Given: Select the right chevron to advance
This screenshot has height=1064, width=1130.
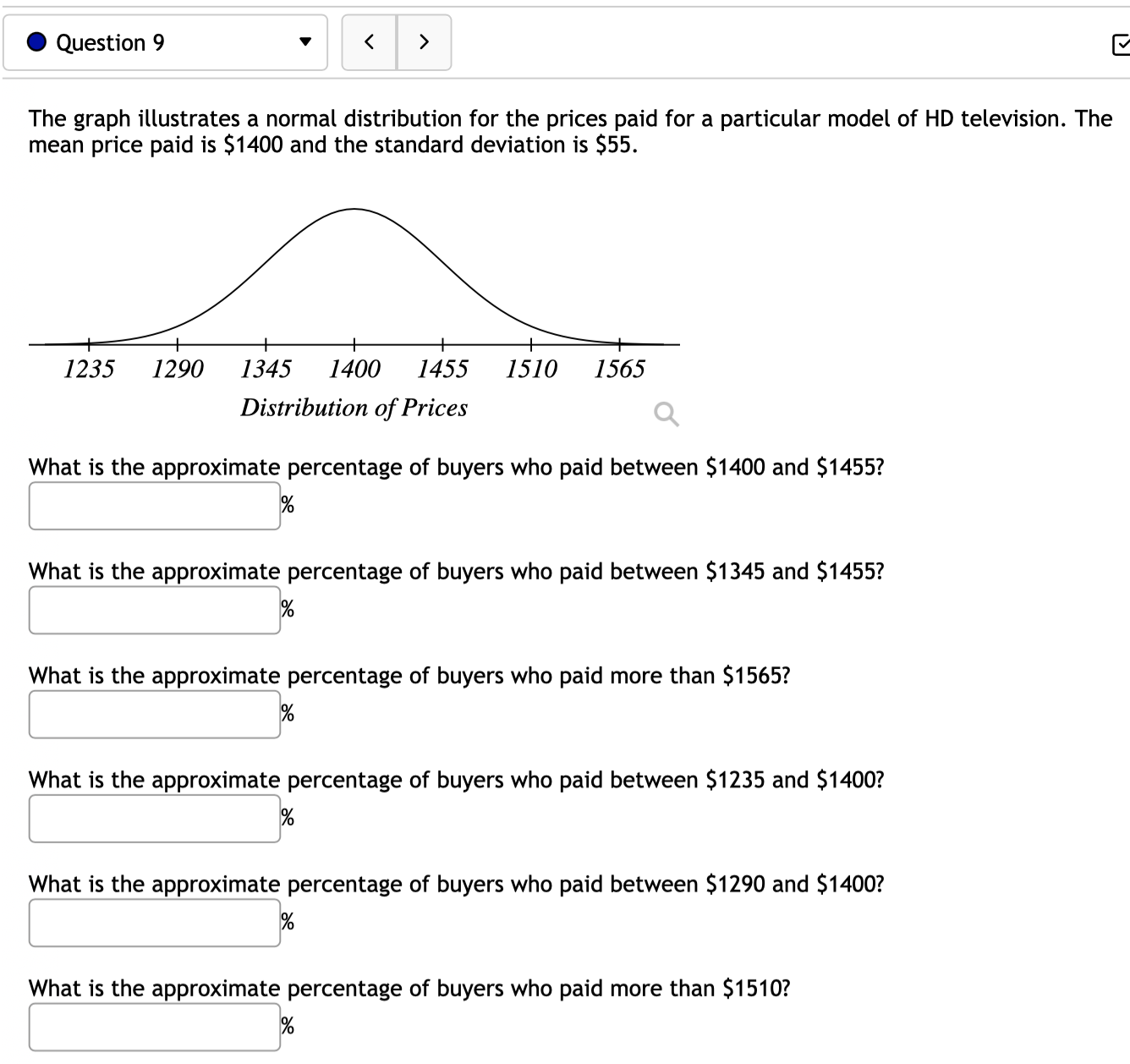Looking at the screenshot, I should [425, 41].
